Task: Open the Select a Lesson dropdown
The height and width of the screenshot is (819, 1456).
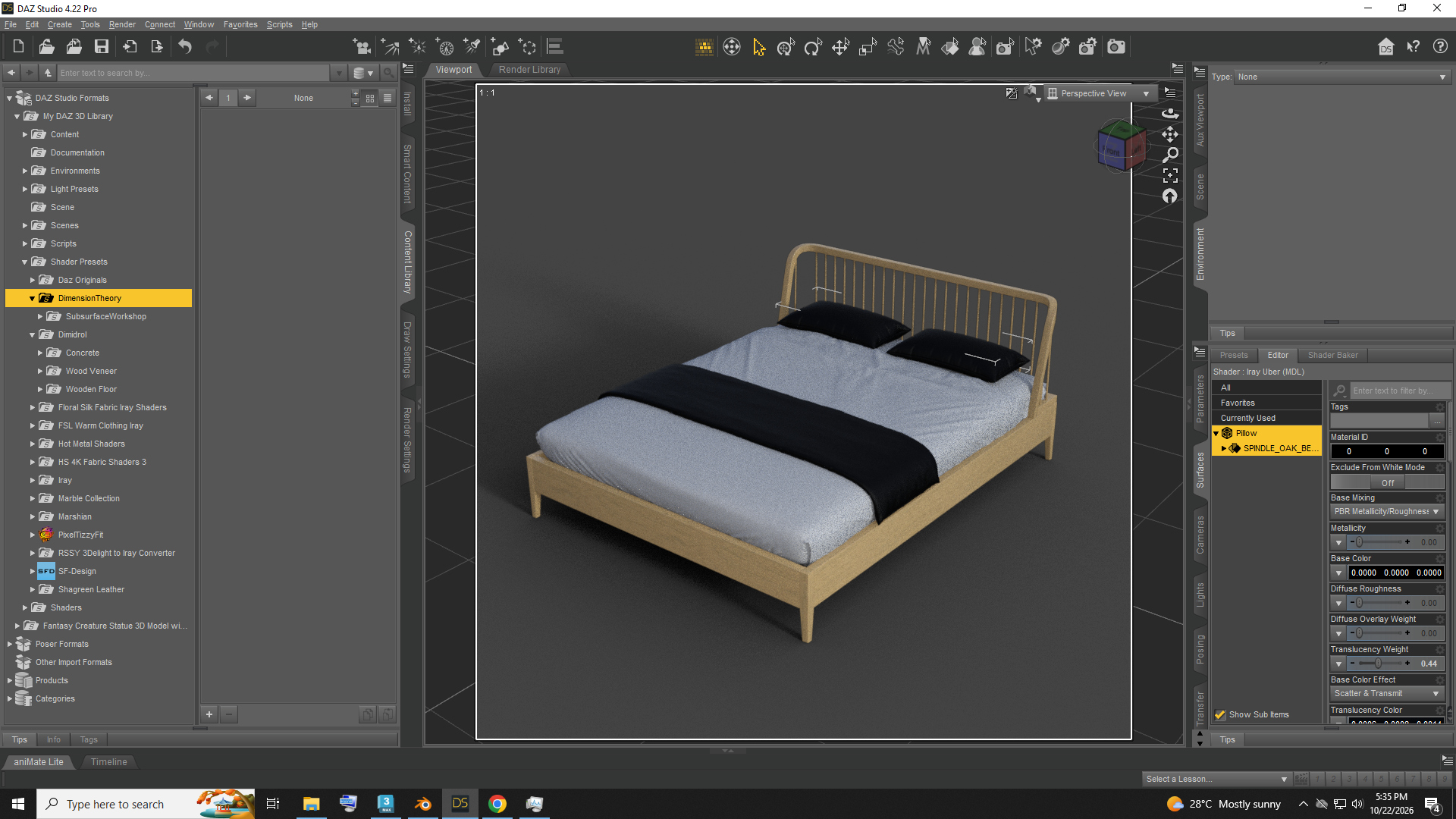Action: 1216,780
